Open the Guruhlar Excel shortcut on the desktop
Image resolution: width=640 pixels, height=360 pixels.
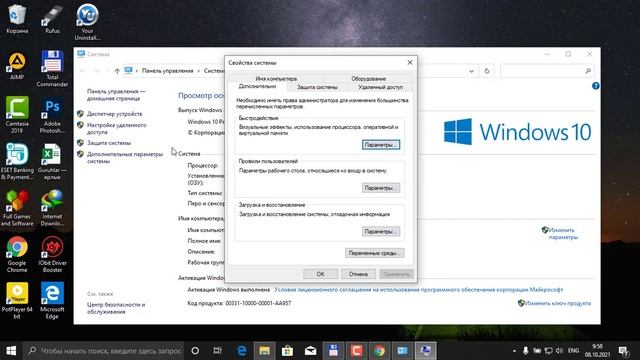[x=52, y=162]
